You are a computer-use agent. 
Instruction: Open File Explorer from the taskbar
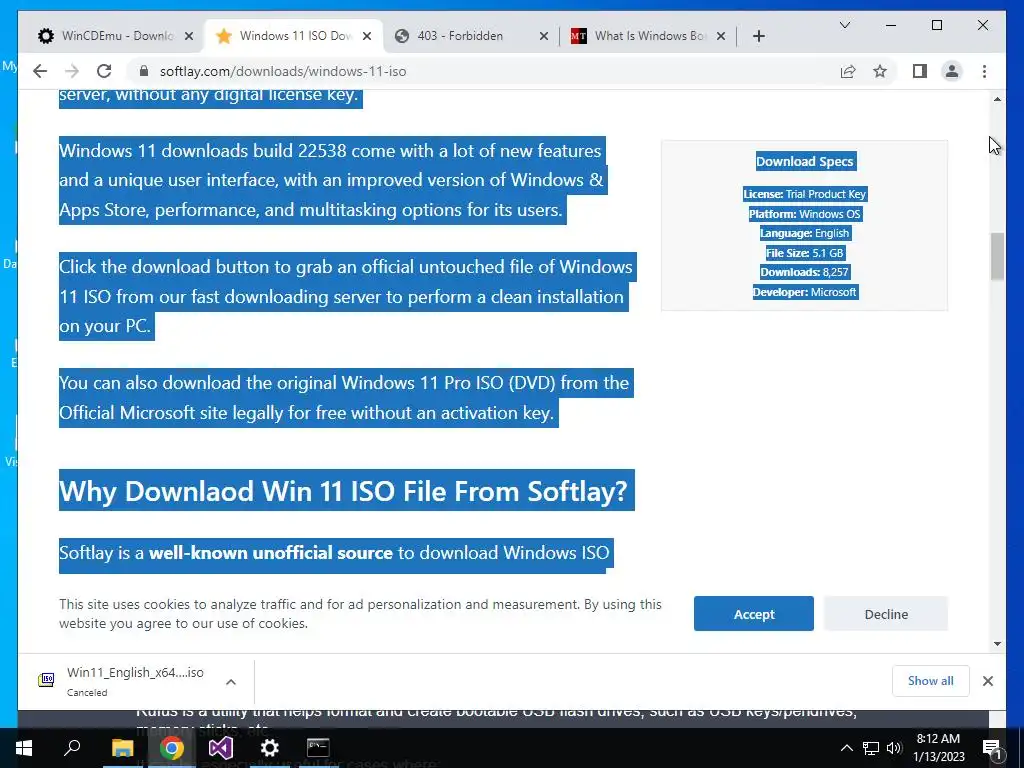[x=122, y=748]
